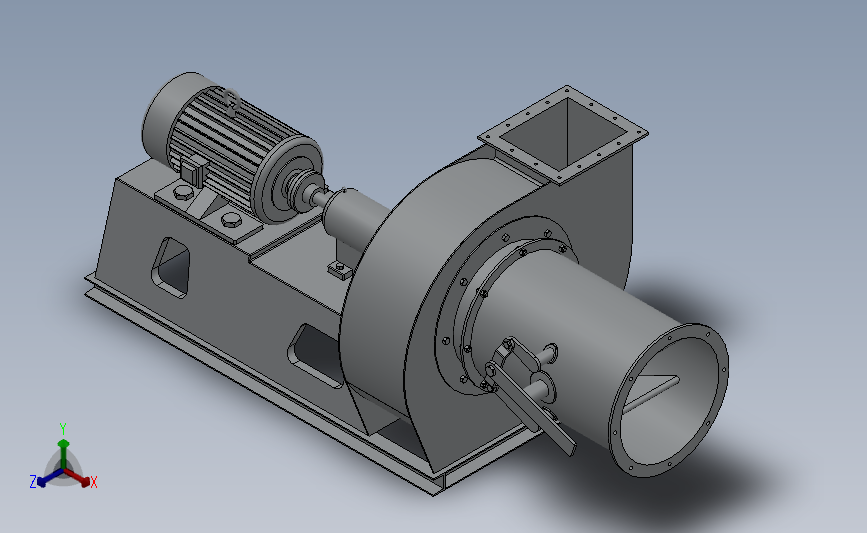This screenshot has height=533, width=867.
Task: Click the red X axis of the orientation triad
Action: [81, 479]
